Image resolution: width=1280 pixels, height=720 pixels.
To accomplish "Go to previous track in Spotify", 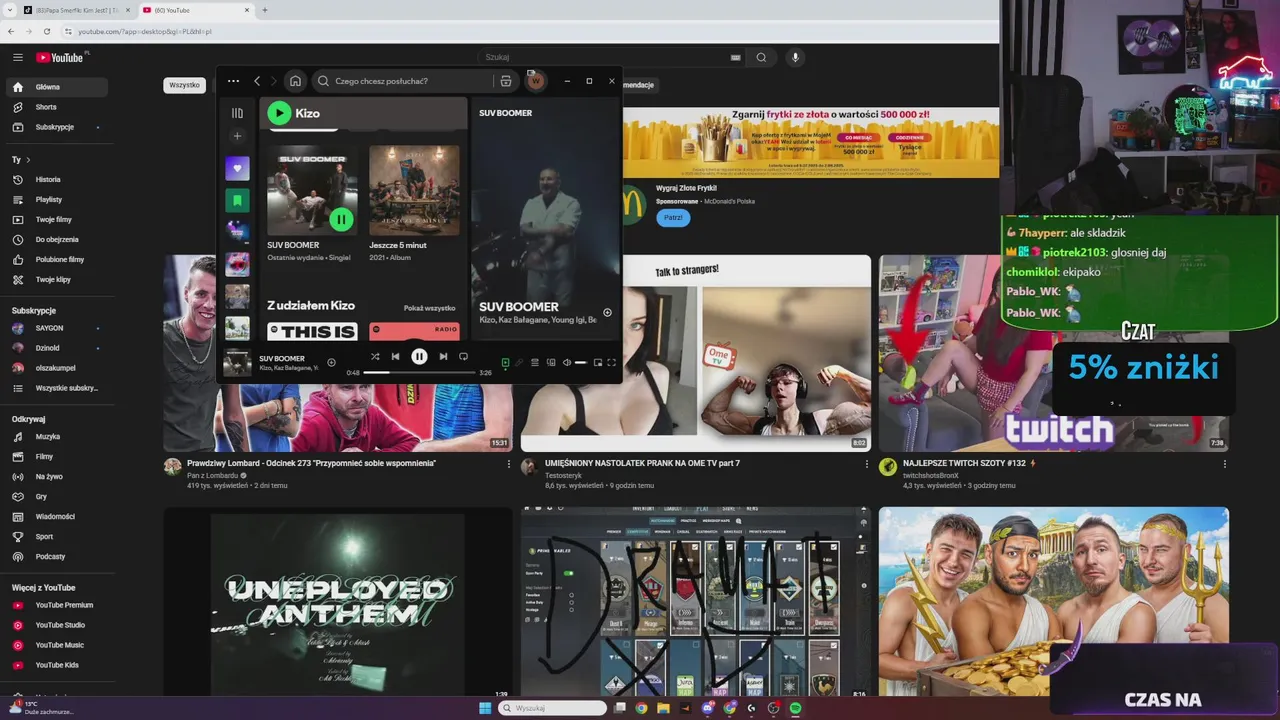I will point(395,356).
